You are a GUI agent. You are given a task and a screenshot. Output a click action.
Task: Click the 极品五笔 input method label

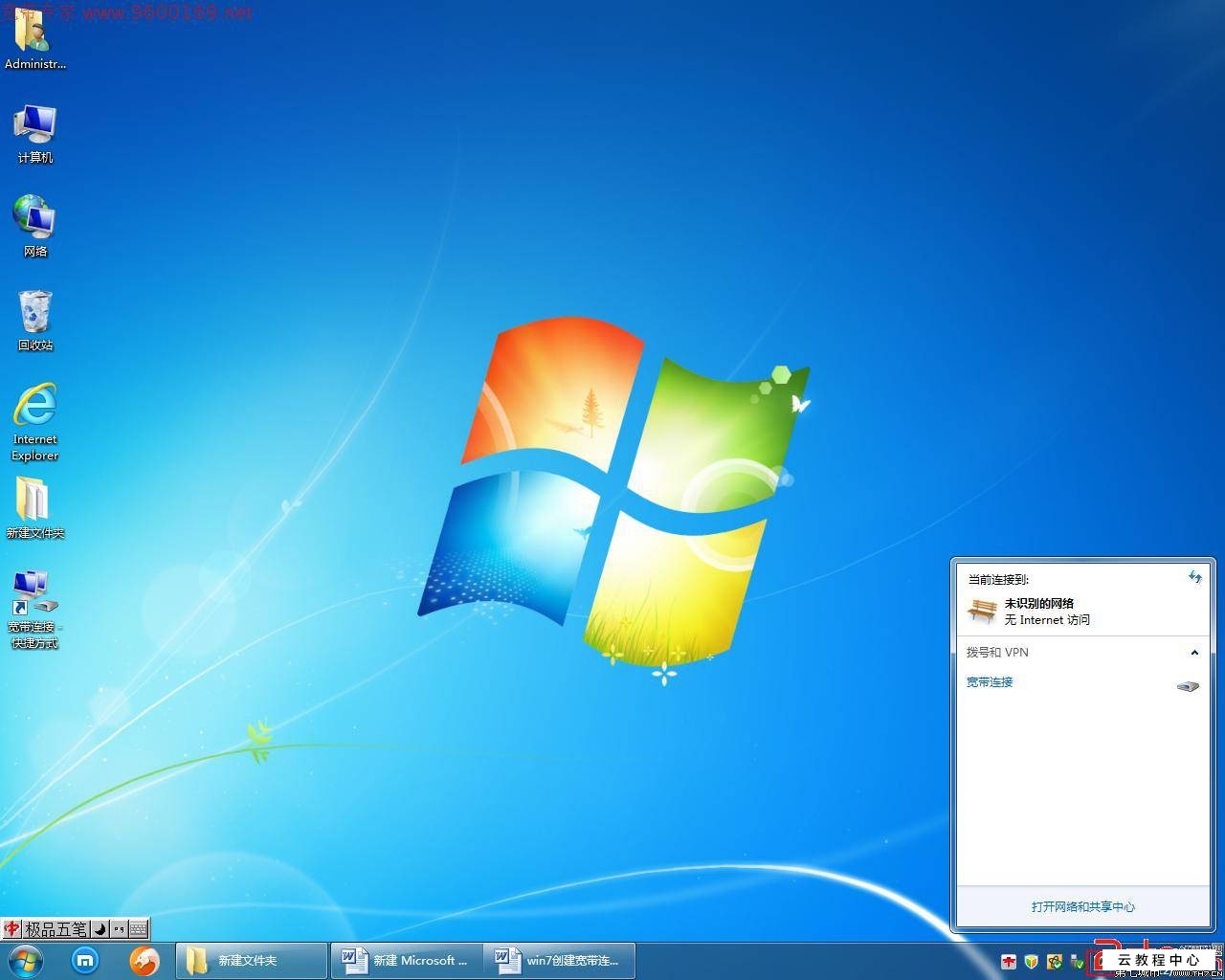pyautogui.click(x=56, y=928)
